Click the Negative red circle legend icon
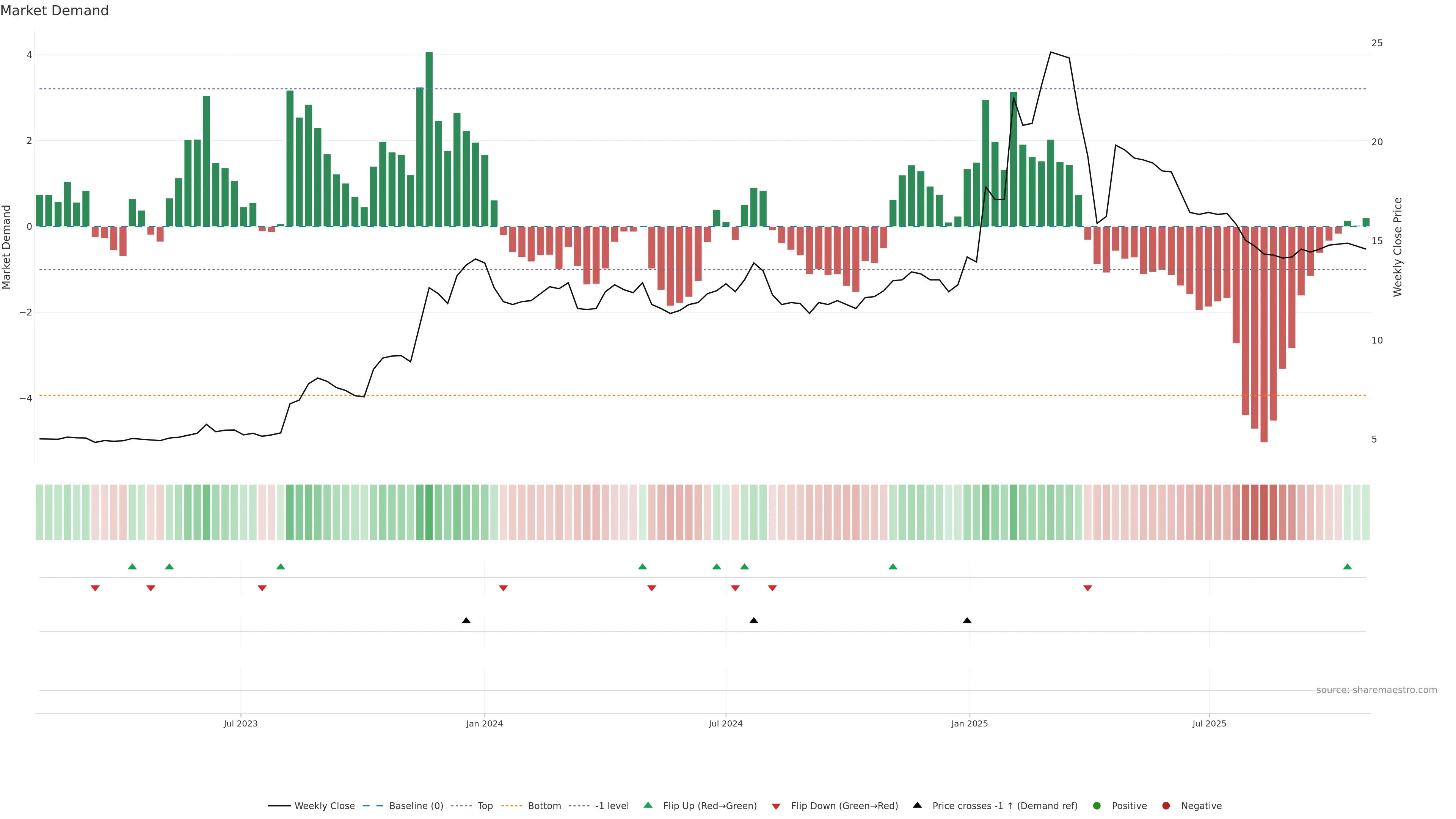 [1166, 806]
